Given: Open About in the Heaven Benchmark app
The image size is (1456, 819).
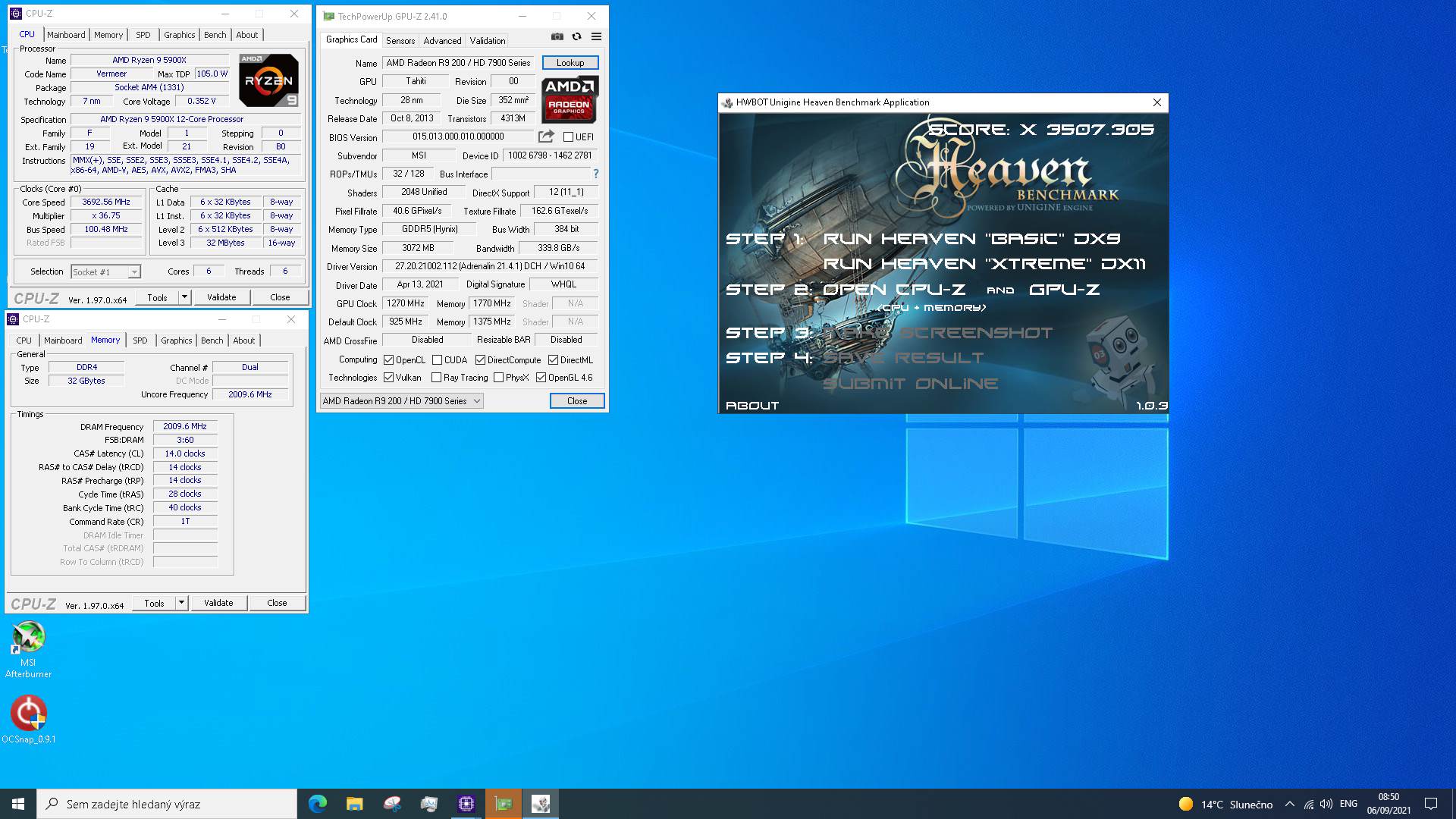Looking at the screenshot, I should point(752,406).
